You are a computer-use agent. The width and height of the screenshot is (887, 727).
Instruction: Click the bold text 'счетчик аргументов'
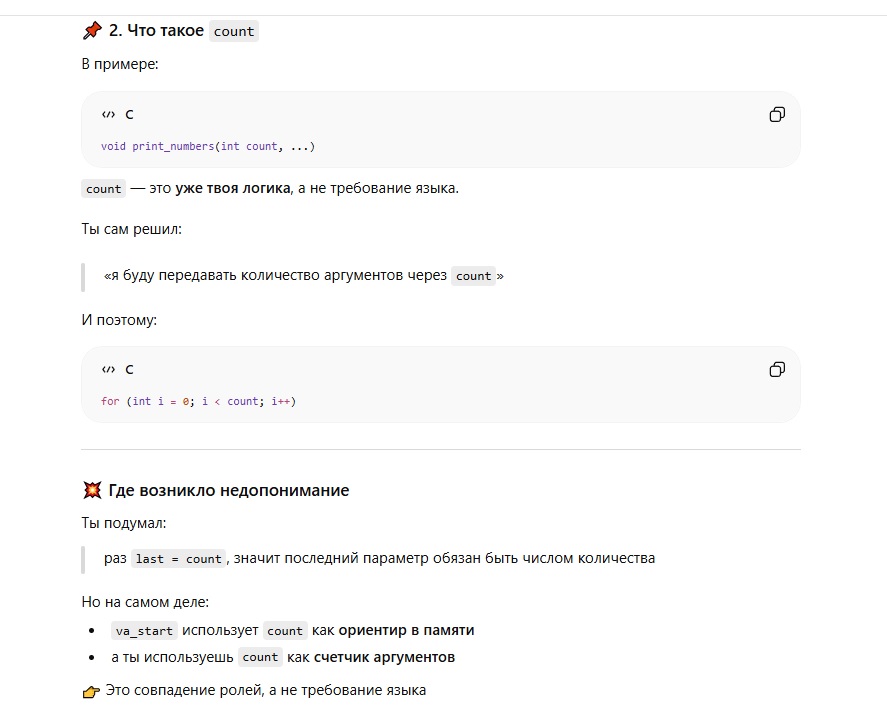click(x=384, y=657)
